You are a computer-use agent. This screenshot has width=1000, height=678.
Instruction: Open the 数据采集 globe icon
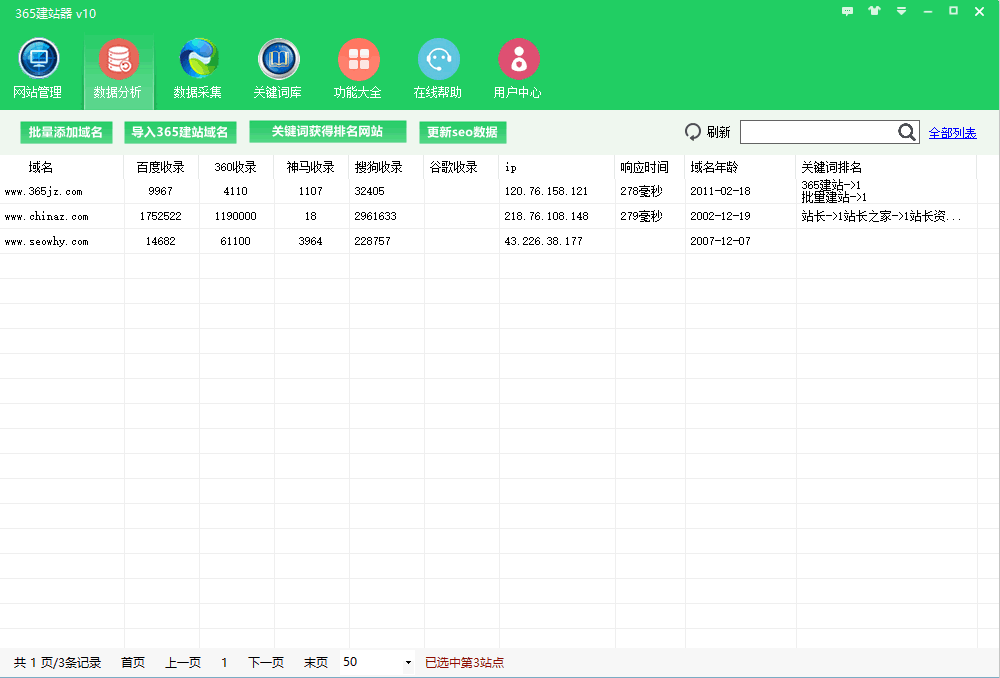pyautogui.click(x=198, y=59)
